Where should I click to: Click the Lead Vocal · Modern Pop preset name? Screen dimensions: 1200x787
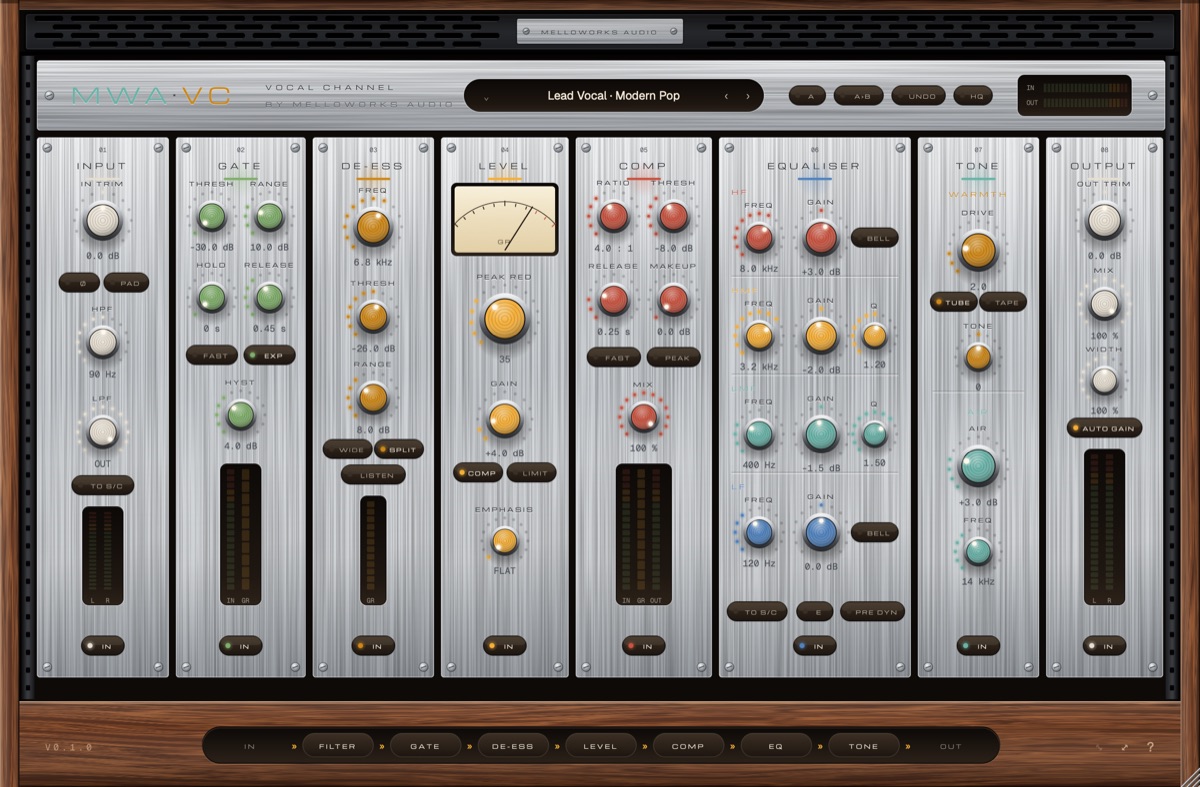pos(613,96)
